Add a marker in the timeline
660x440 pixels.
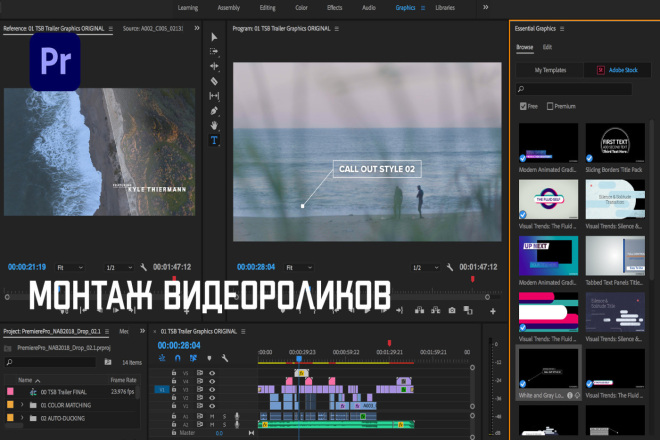pyautogui.click(x=209, y=358)
